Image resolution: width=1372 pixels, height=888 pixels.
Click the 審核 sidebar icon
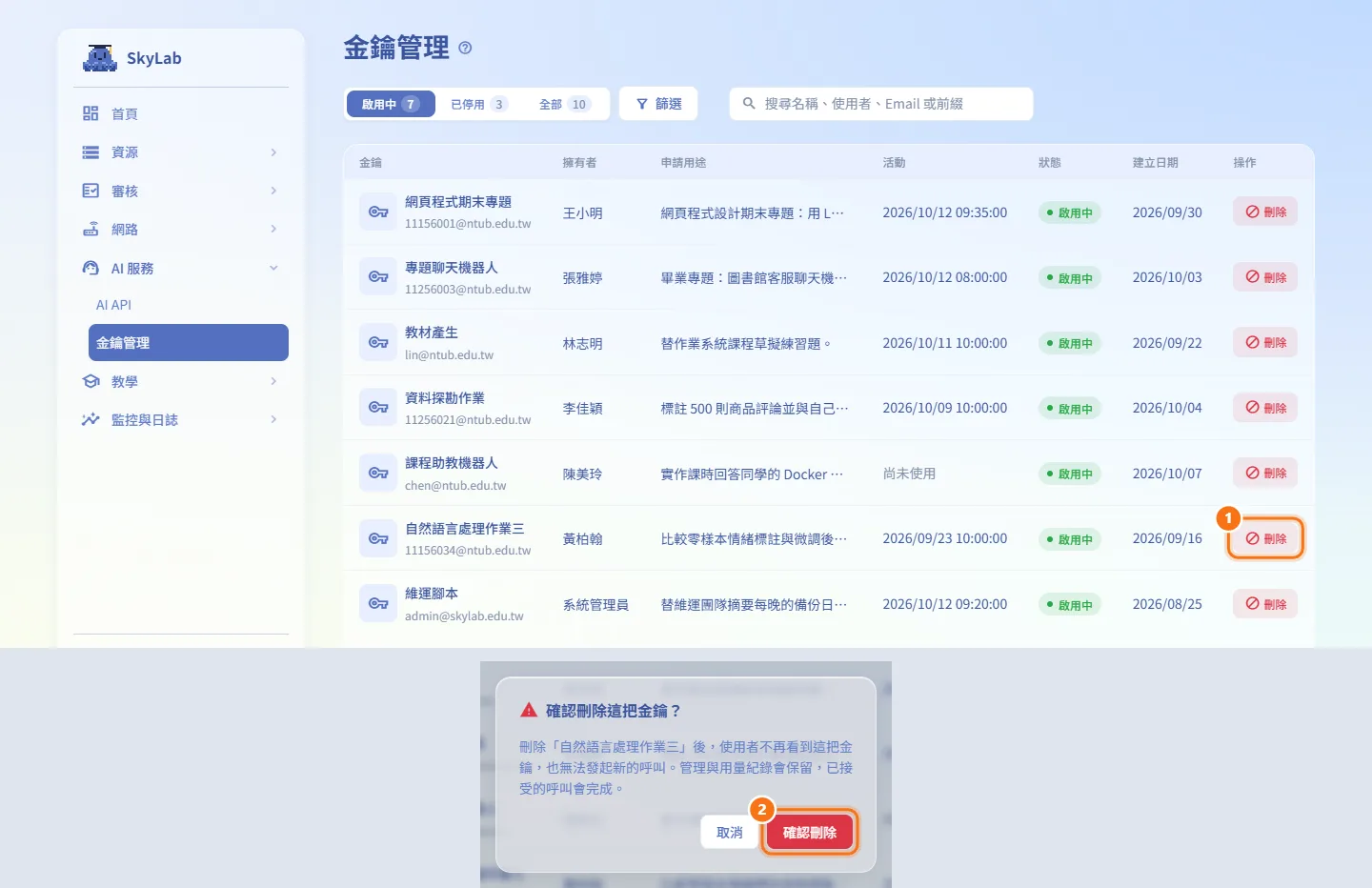pos(91,191)
